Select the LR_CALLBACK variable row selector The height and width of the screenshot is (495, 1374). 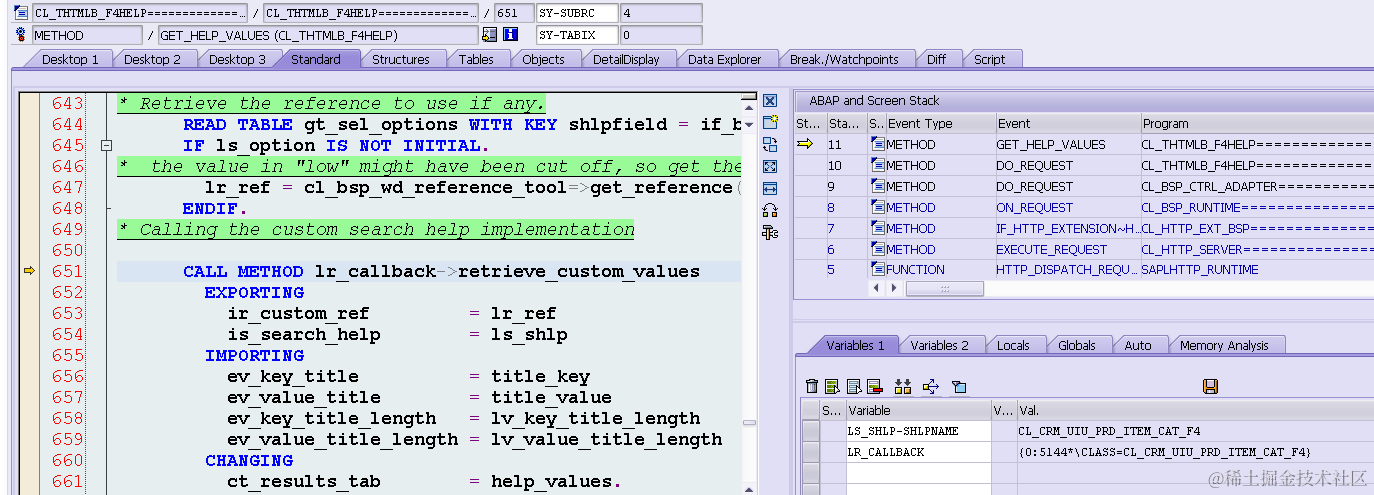tap(810, 452)
